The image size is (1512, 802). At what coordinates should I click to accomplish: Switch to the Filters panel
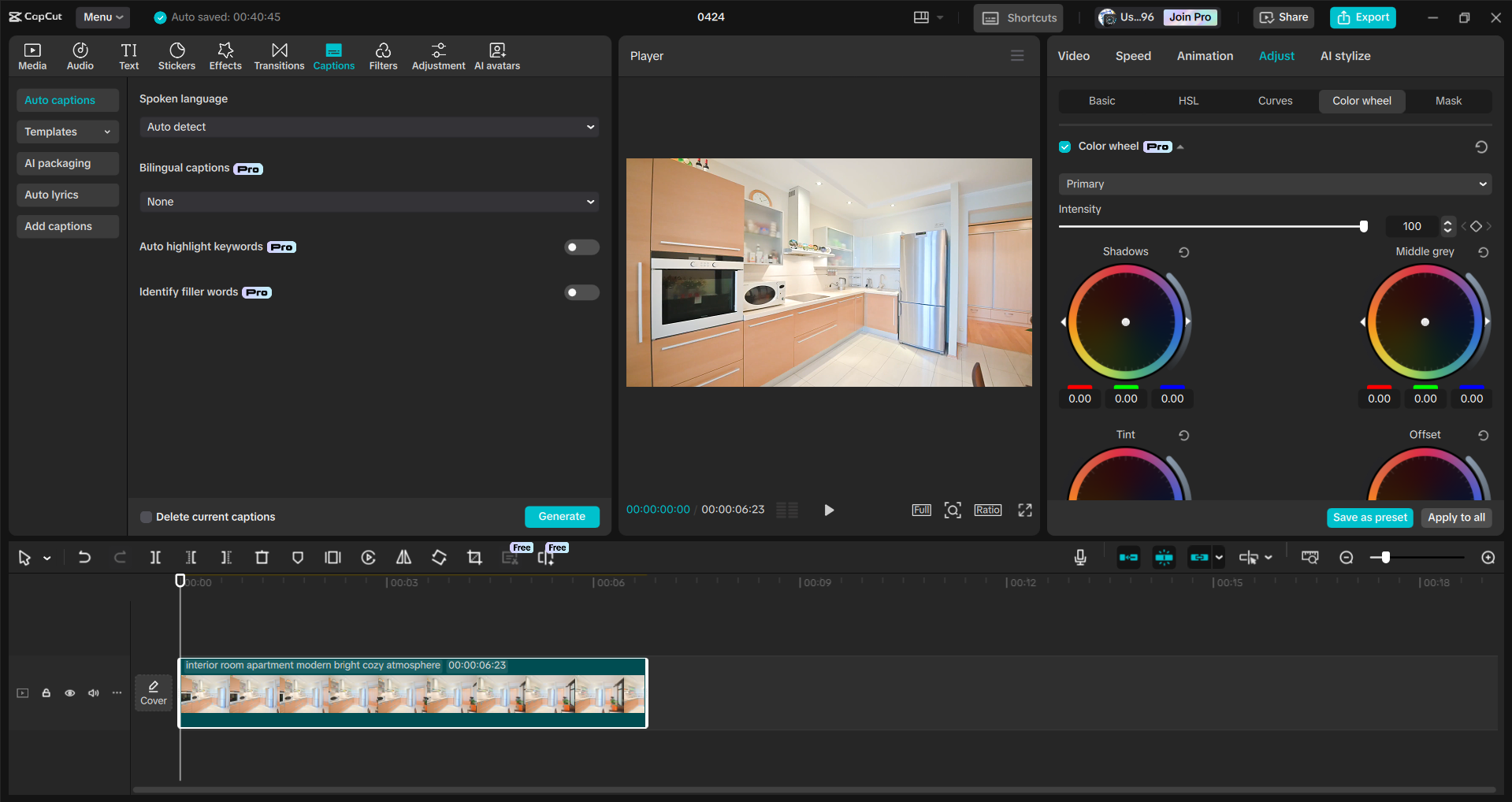pos(383,55)
